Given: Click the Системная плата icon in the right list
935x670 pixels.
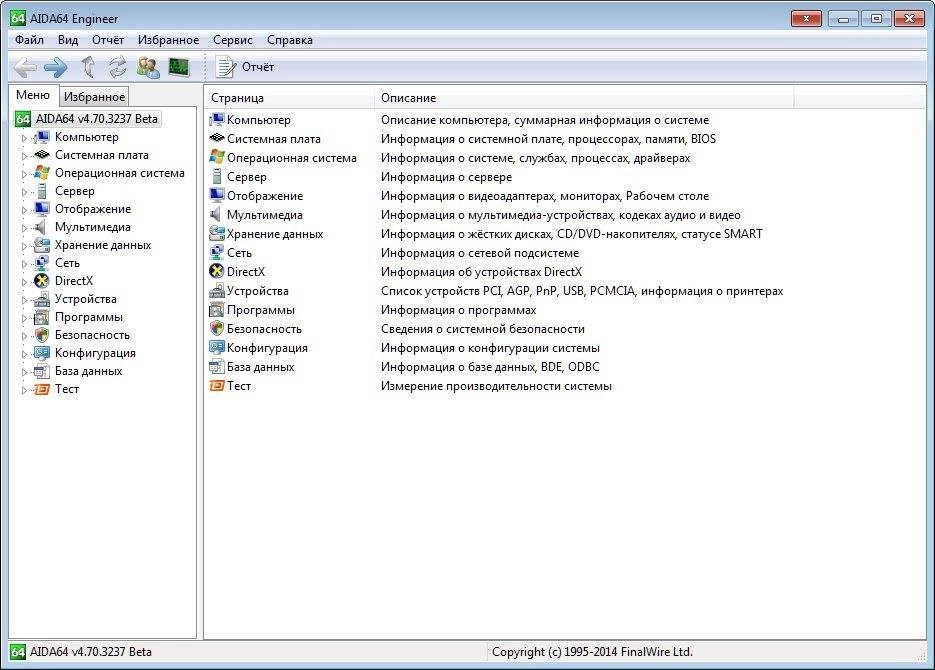Looking at the screenshot, I should point(216,138).
